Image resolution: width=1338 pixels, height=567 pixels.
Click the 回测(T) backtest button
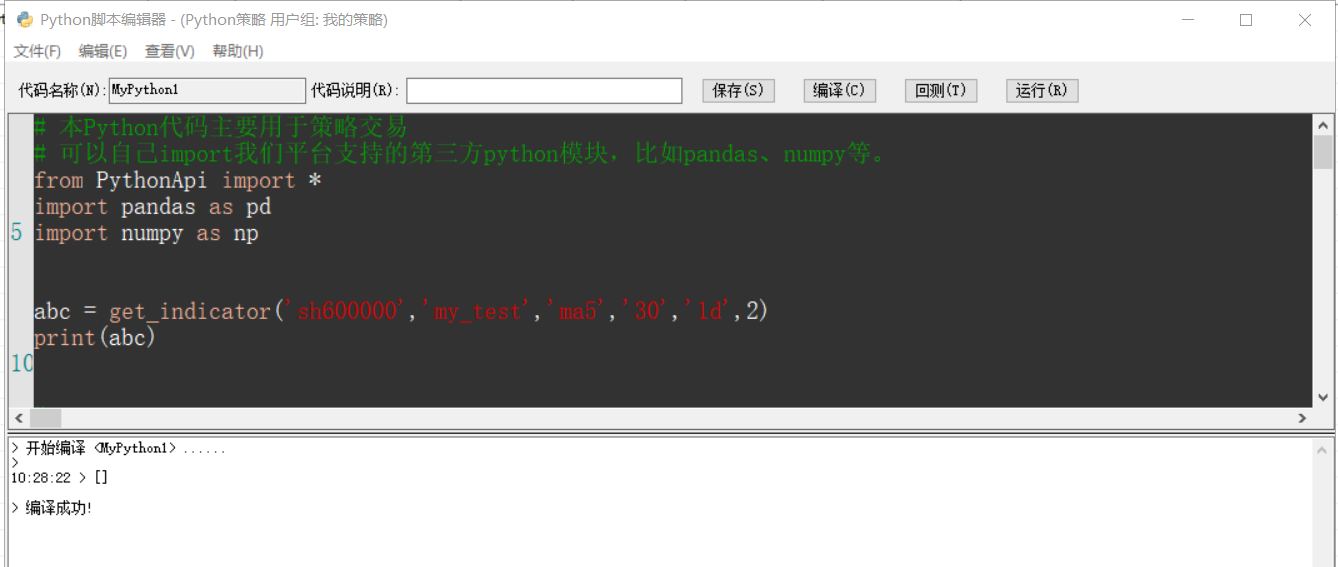click(941, 90)
